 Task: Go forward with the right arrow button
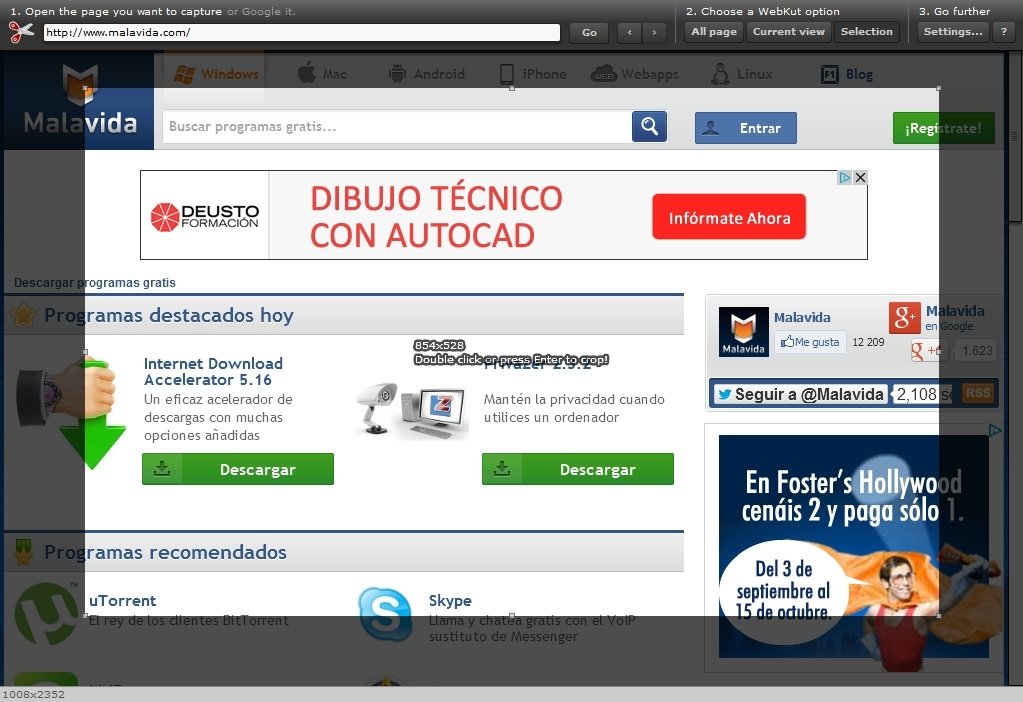click(654, 33)
